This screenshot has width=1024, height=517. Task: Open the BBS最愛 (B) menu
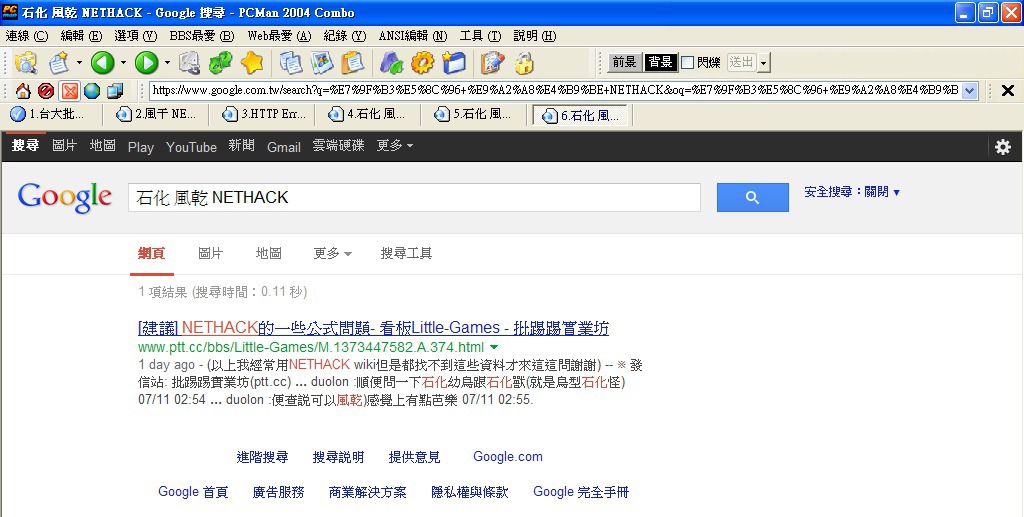point(202,36)
